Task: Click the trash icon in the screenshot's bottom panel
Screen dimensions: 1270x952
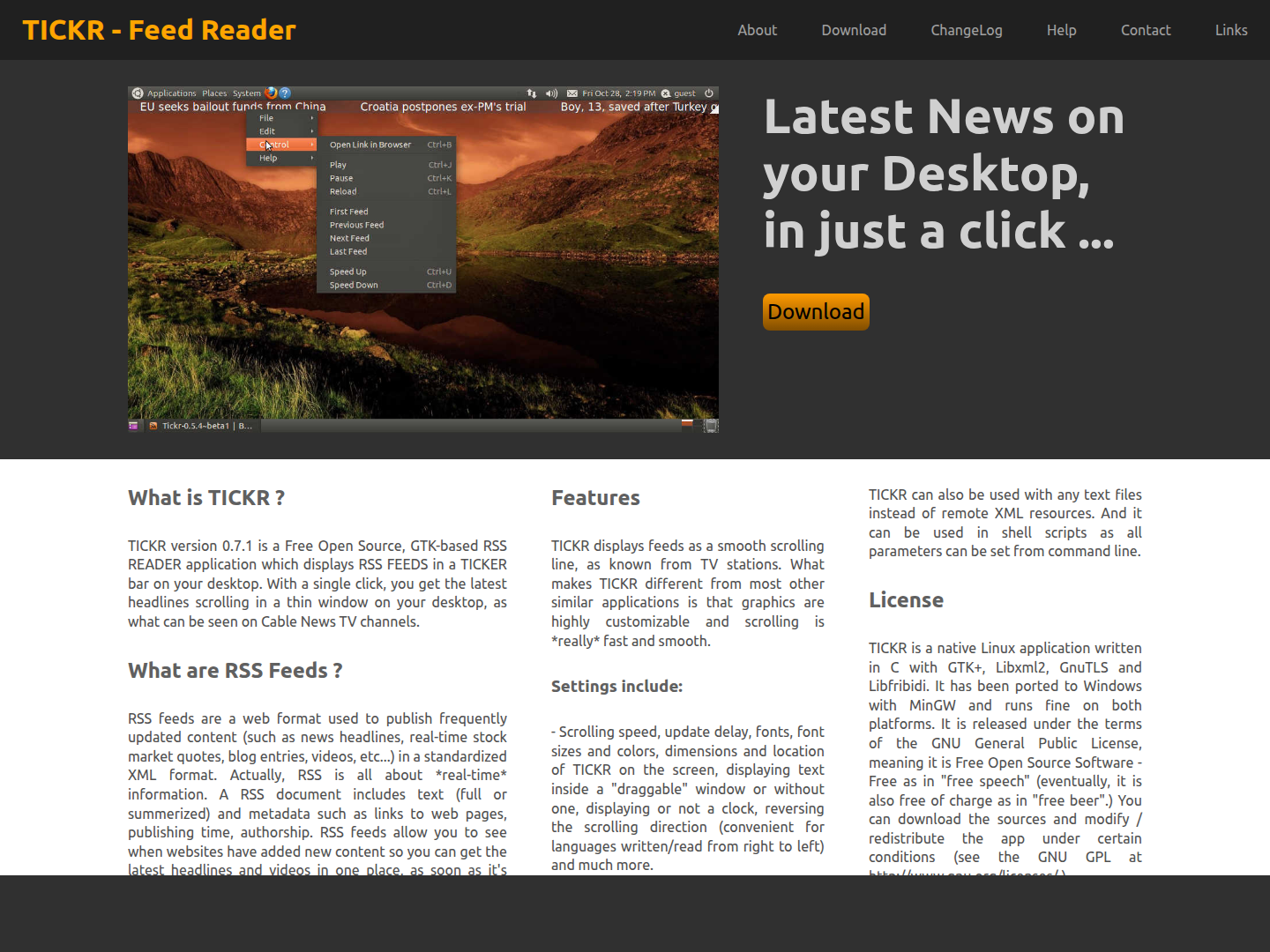Action: coord(711,426)
